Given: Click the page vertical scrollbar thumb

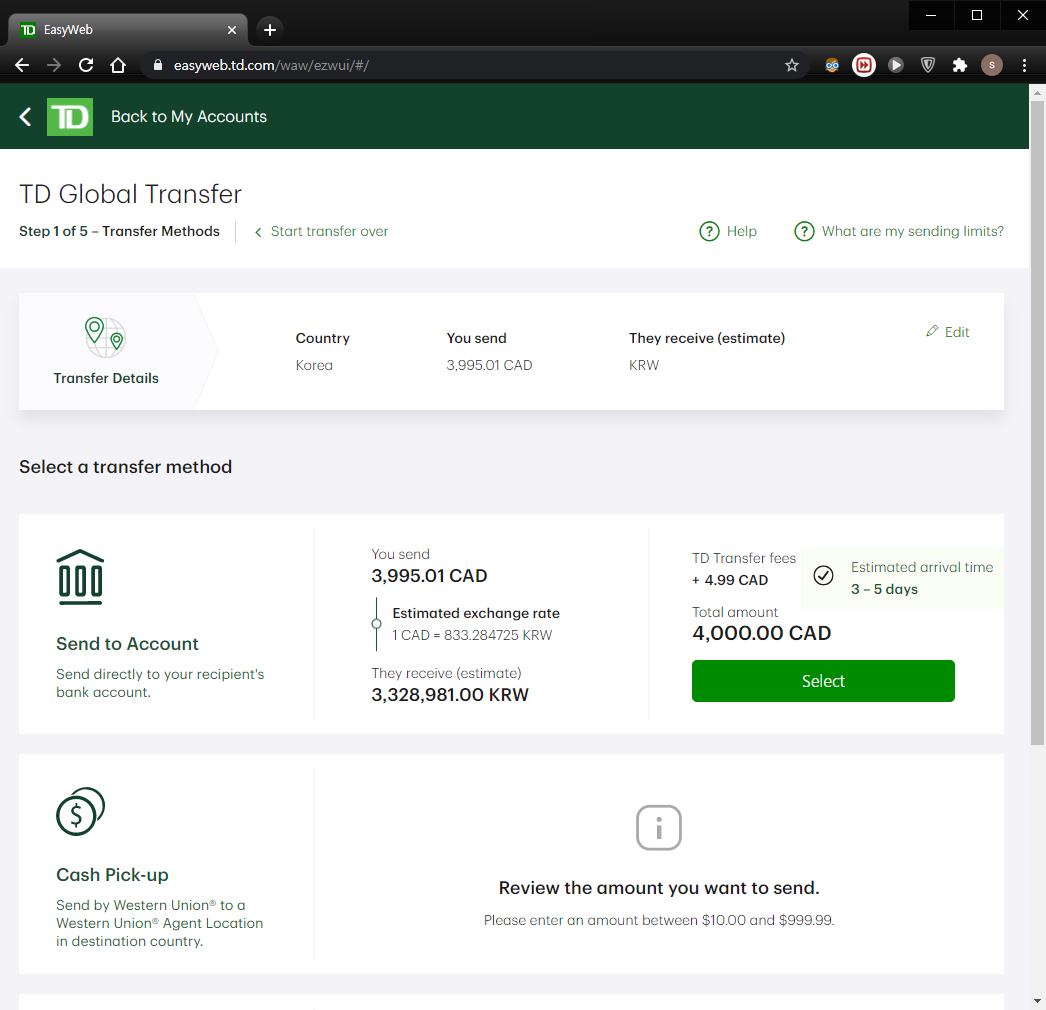Looking at the screenshot, I should click(1037, 423).
